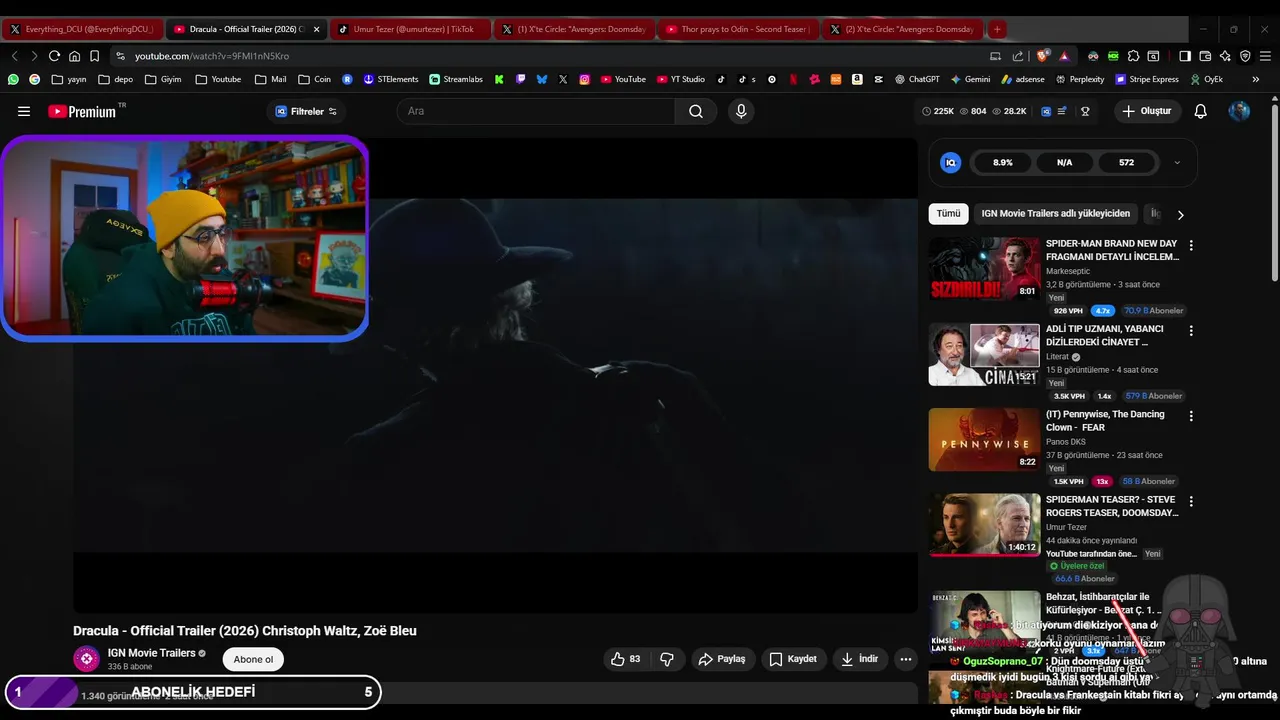Open Stripe Express bookmark
The height and width of the screenshot is (720, 1280).
pyautogui.click(x=1147, y=79)
